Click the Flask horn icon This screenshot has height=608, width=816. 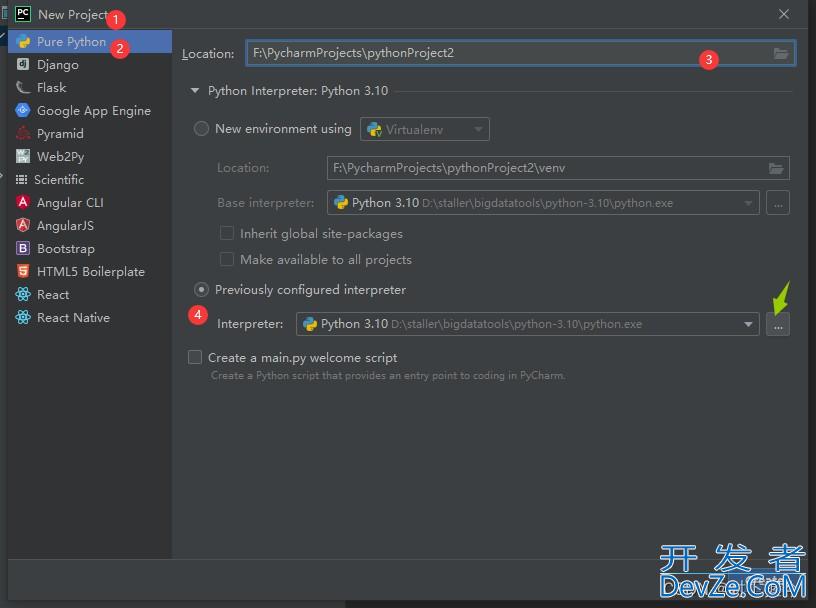[x=23, y=87]
